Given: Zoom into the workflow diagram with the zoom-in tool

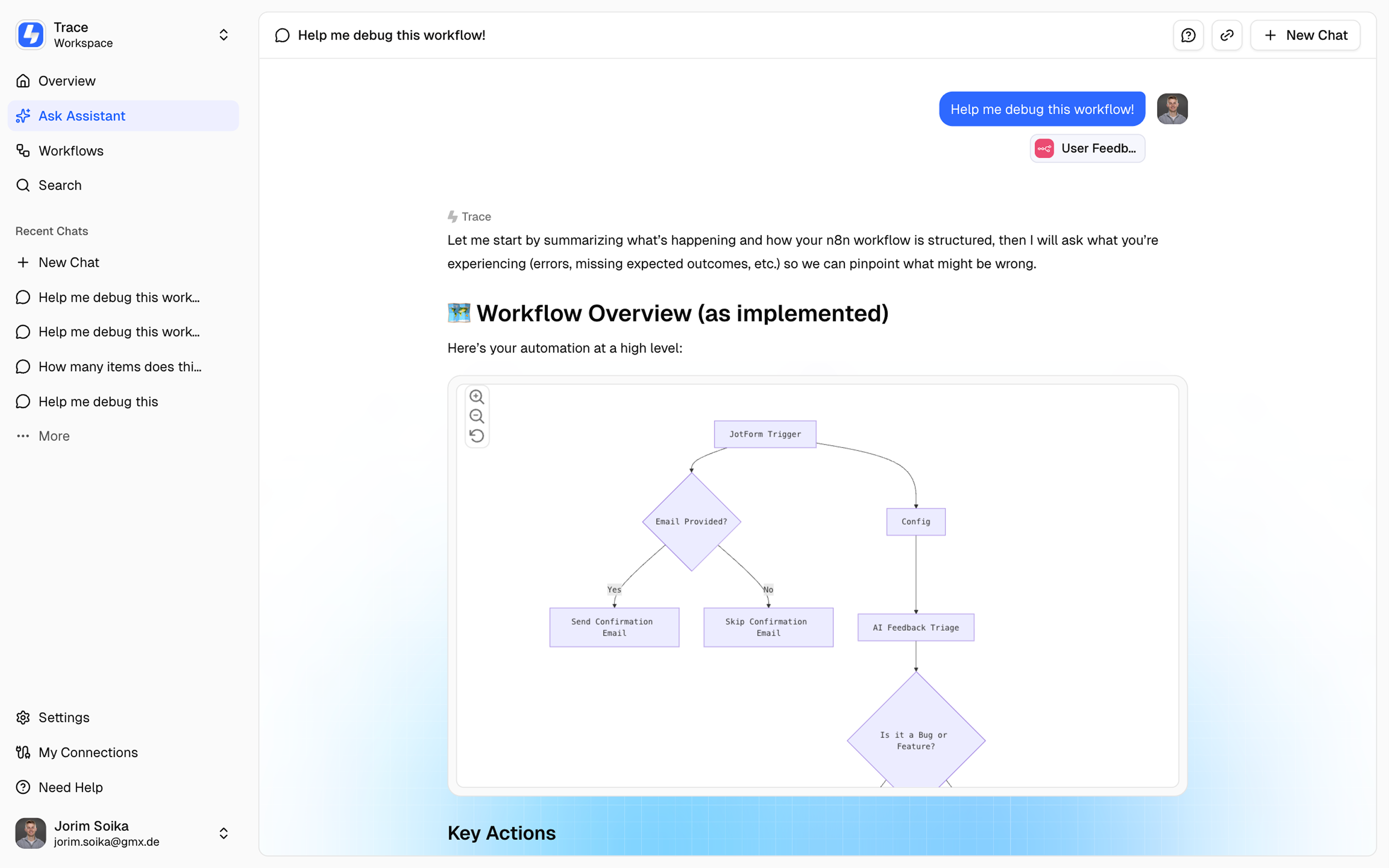Looking at the screenshot, I should click(477, 396).
